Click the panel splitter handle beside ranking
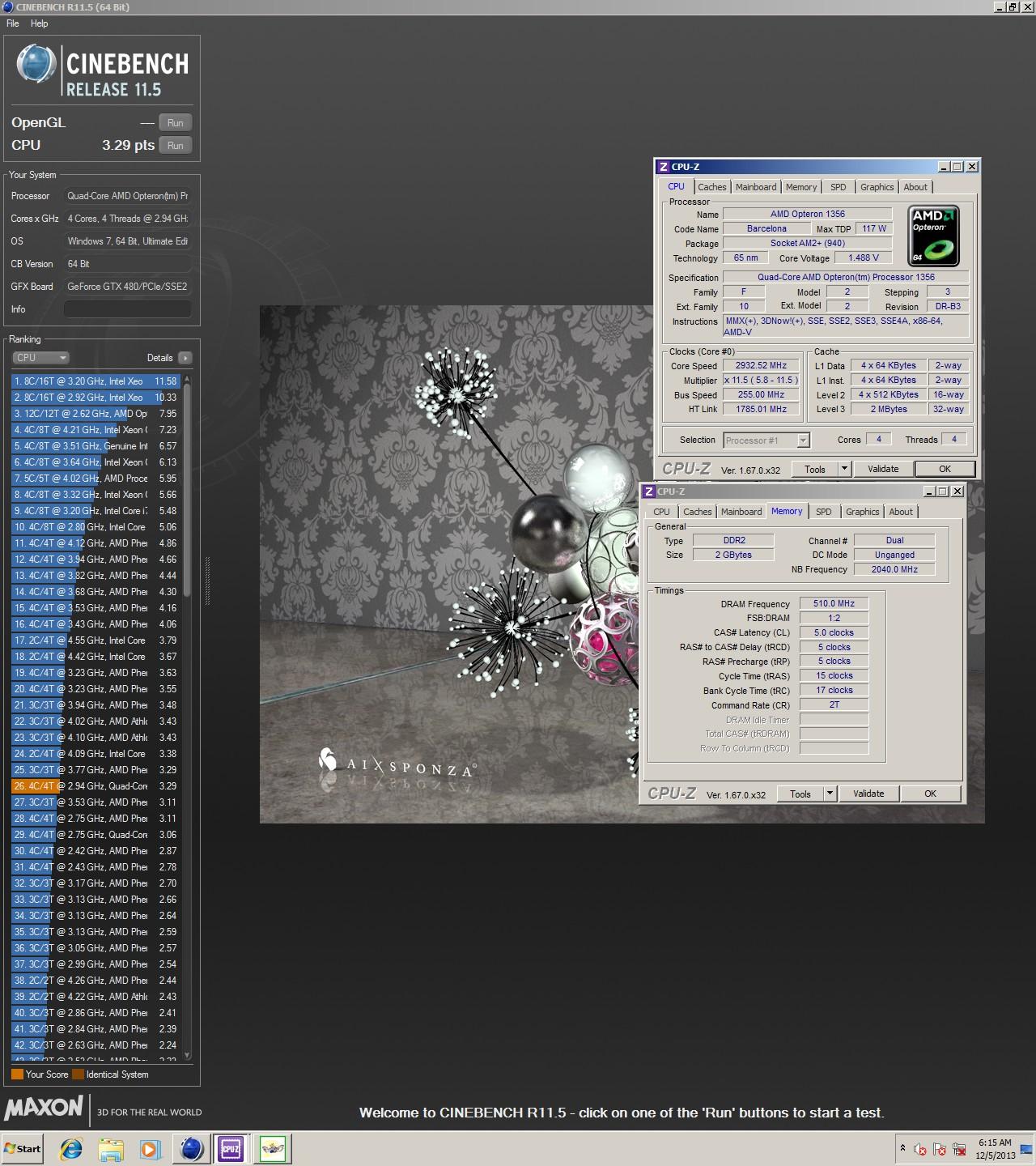Viewport: 1036px width, 1166px height. point(207,581)
